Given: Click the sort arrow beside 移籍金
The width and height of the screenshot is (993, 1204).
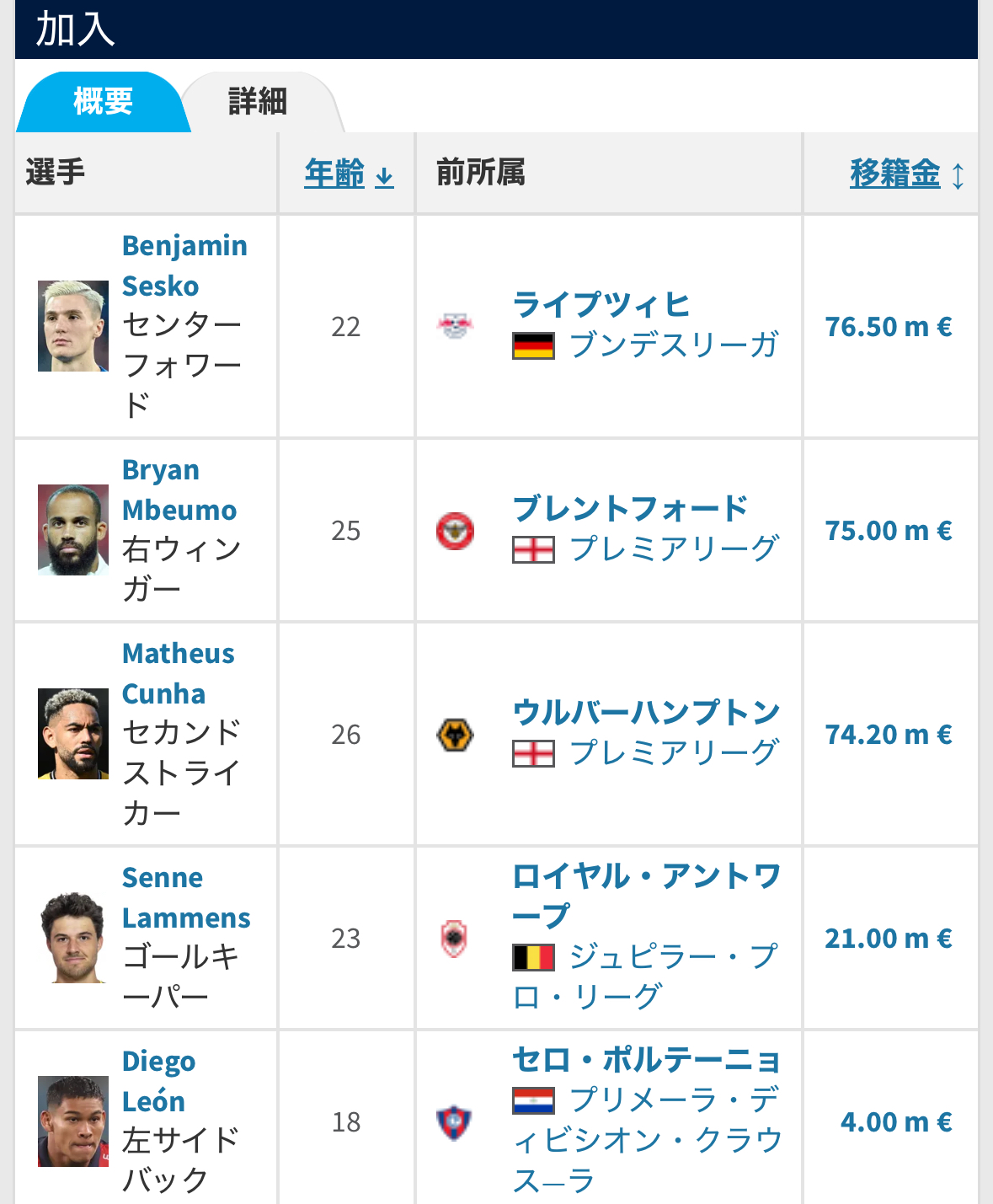Looking at the screenshot, I should tap(958, 175).
